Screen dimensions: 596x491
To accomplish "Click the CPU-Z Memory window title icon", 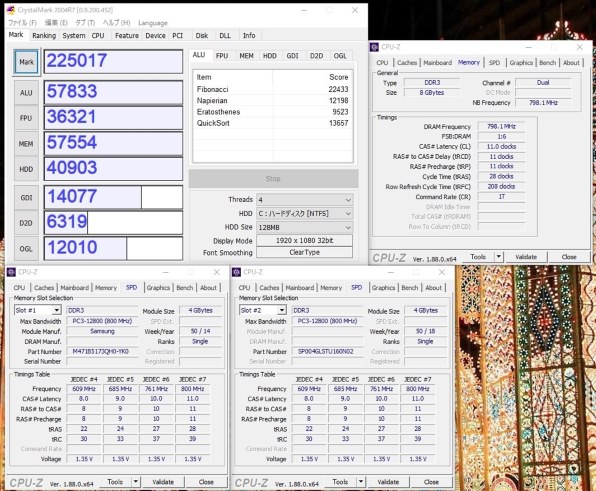I will (x=374, y=47).
